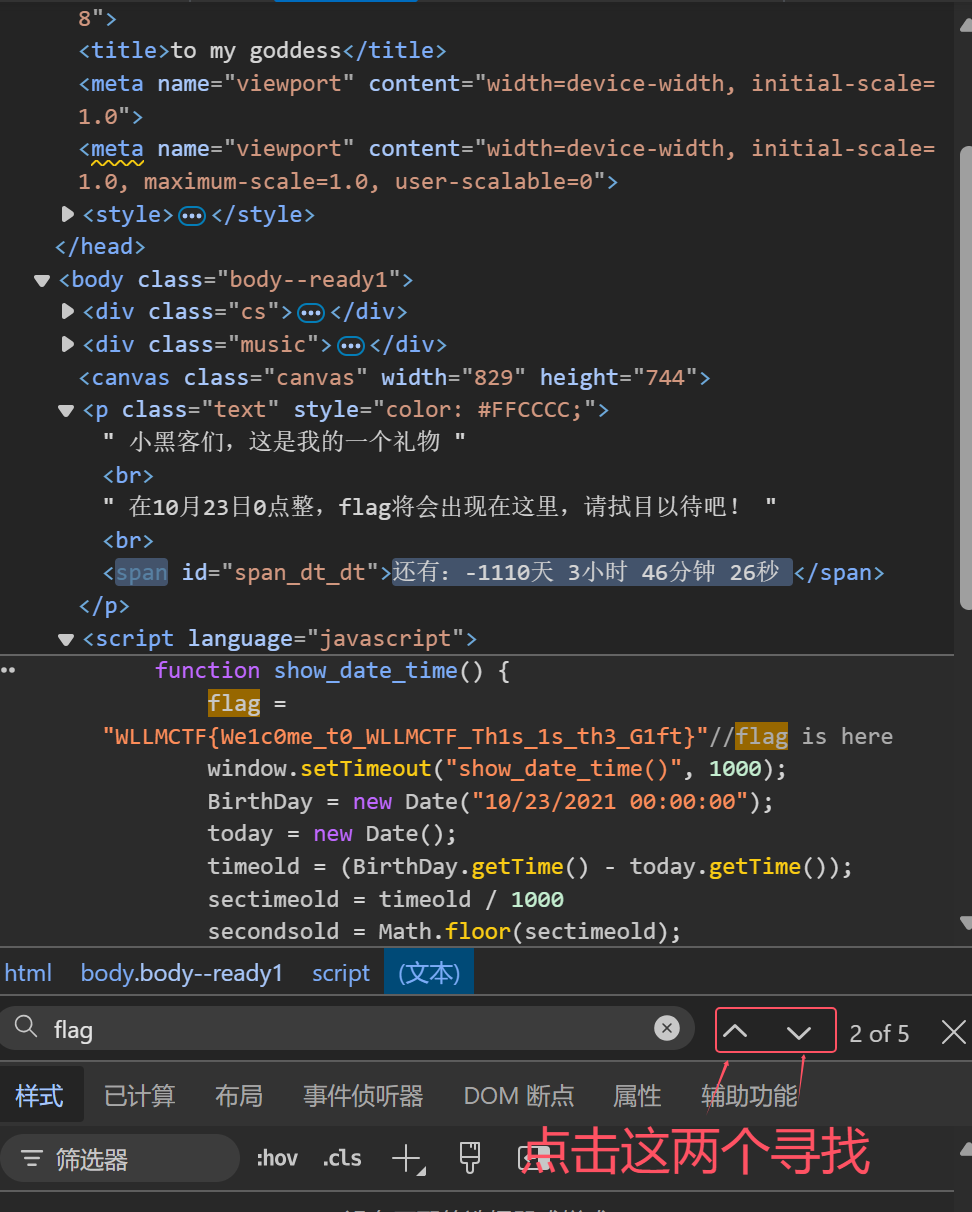Switch to the DOM 断点 tab
Screen dimensions: 972x1212
(519, 1095)
